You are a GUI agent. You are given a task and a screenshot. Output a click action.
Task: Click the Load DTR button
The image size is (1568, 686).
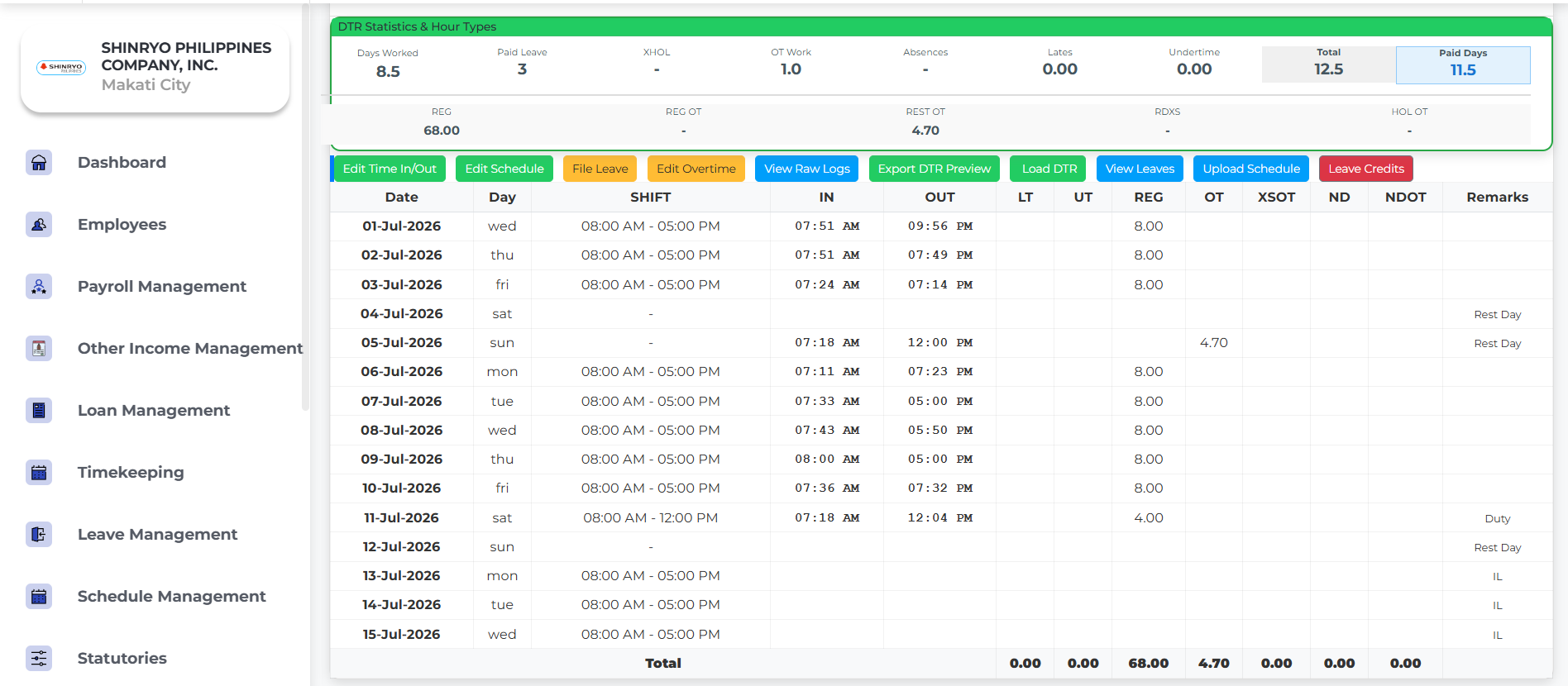coord(1049,169)
